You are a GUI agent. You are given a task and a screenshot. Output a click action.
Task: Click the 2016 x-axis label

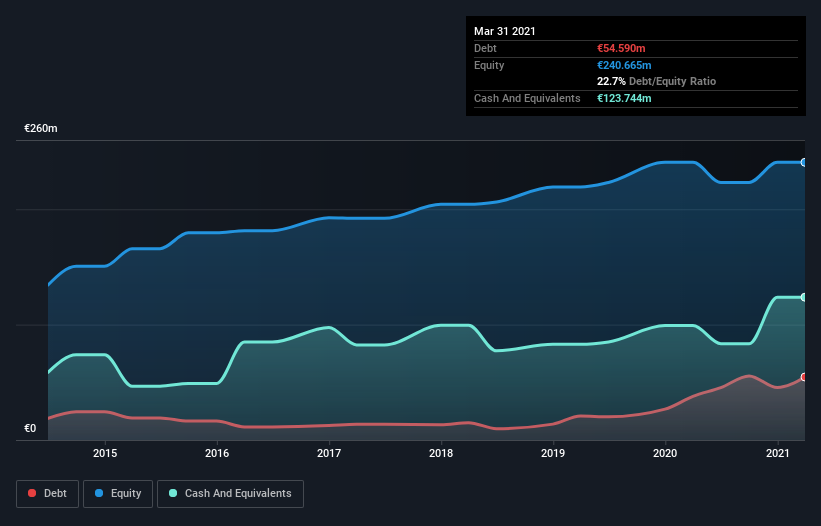coord(217,453)
